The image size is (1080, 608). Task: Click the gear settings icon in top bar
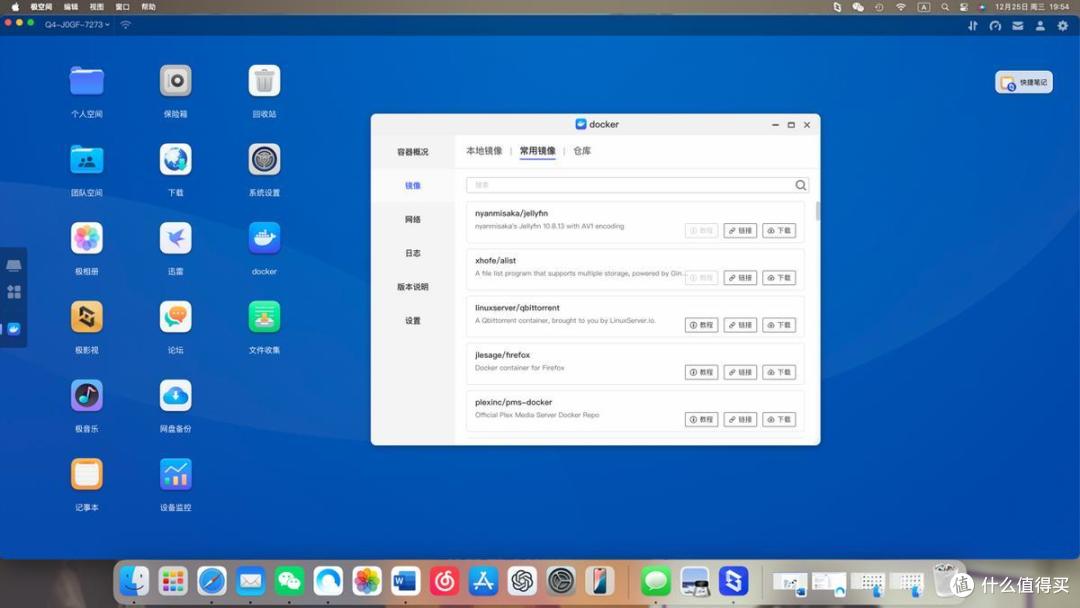coord(1063,25)
